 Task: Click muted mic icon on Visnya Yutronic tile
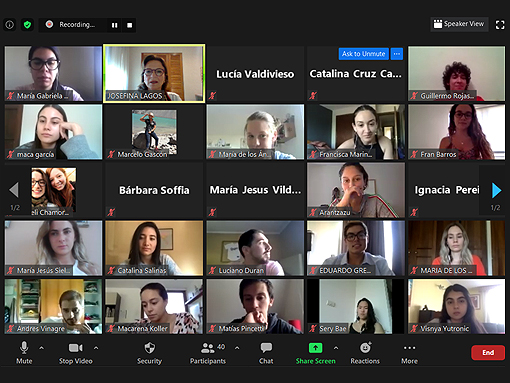414,329
